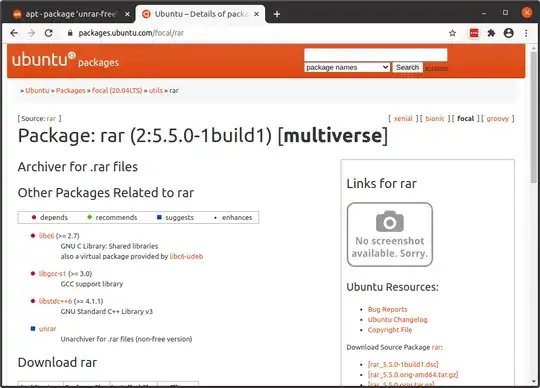Switch to the 'xenial' release link
Screen dimensions: 540x388
(x=403, y=119)
